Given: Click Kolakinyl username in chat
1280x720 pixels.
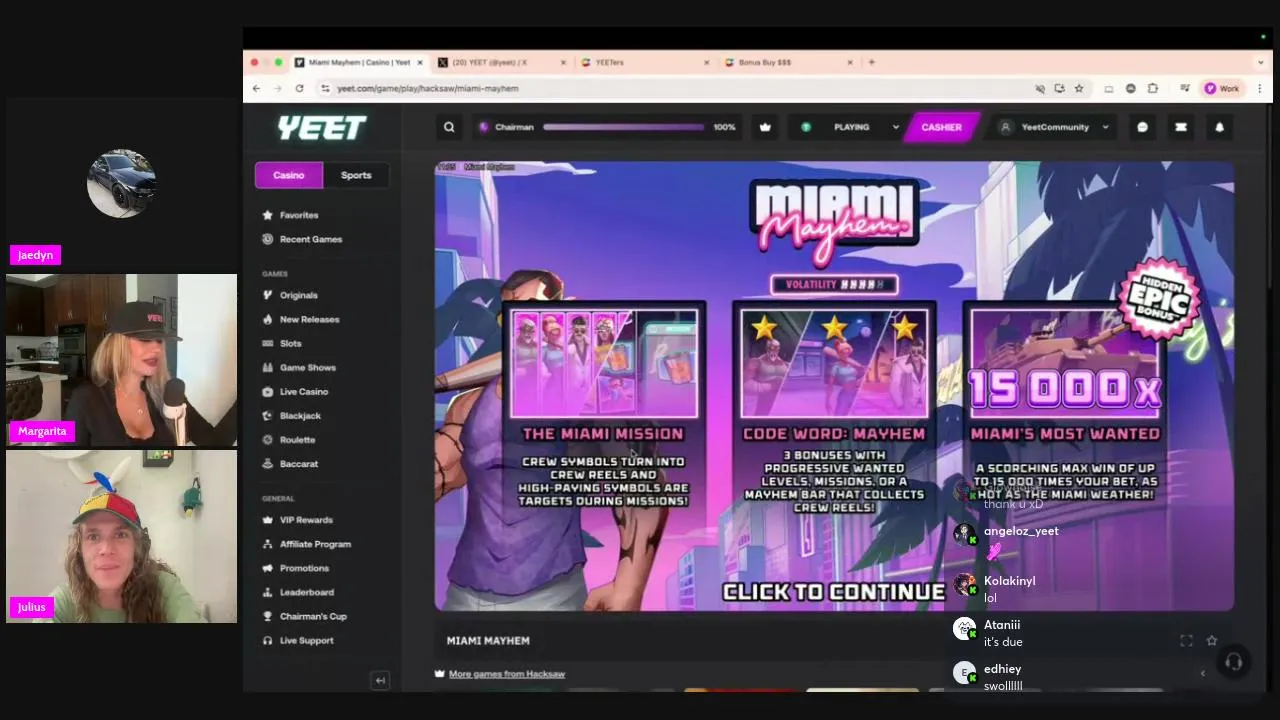Looking at the screenshot, I should (1009, 581).
